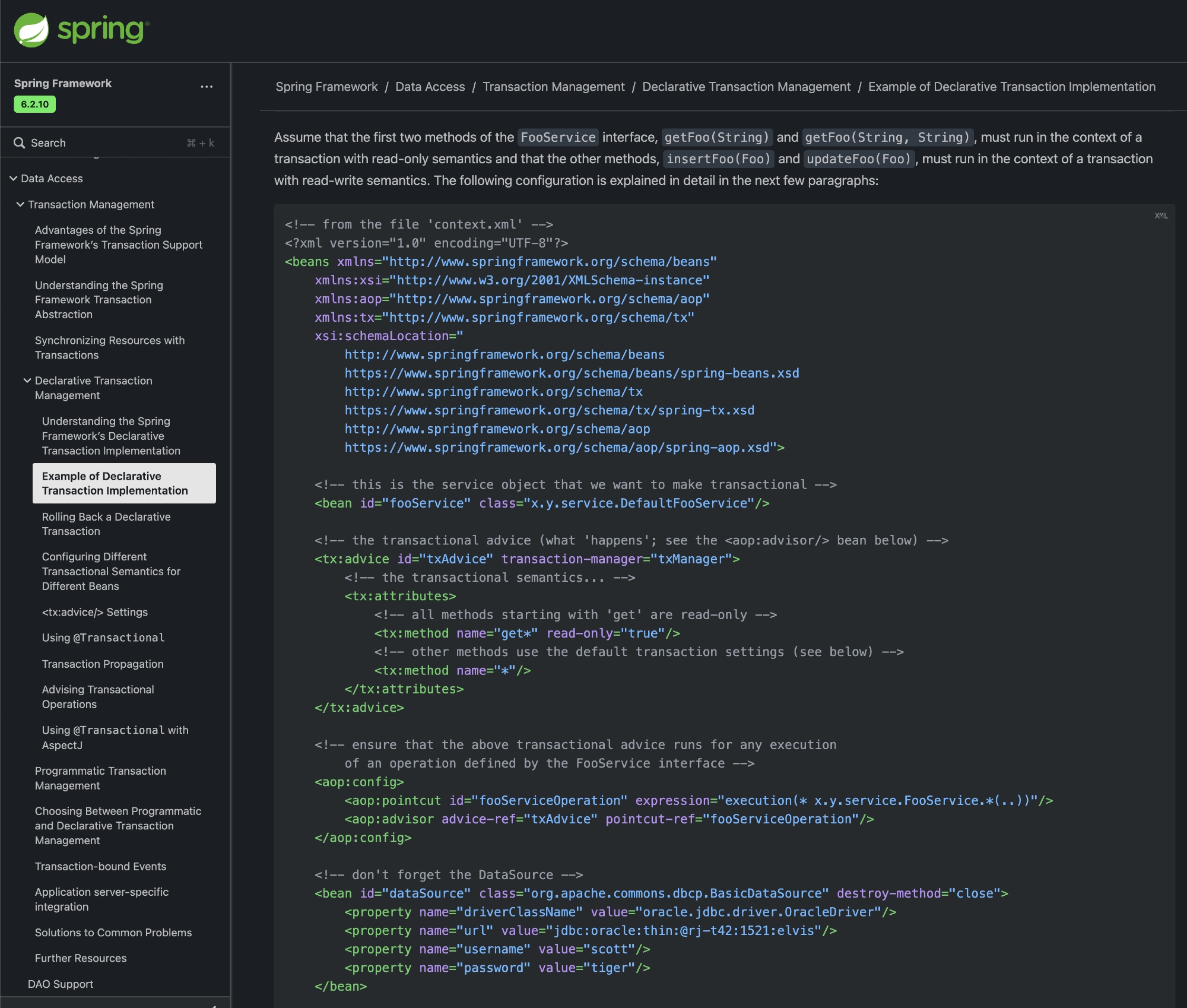Click the 6.2.10 version badge

tap(35, 104)
